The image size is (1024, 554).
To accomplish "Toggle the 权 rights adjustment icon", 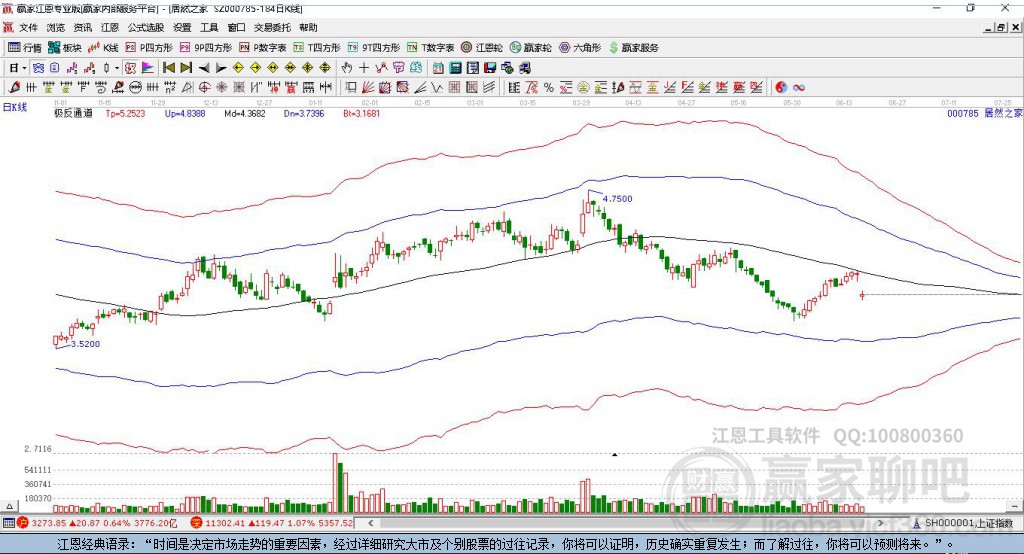I will [131, 68].
